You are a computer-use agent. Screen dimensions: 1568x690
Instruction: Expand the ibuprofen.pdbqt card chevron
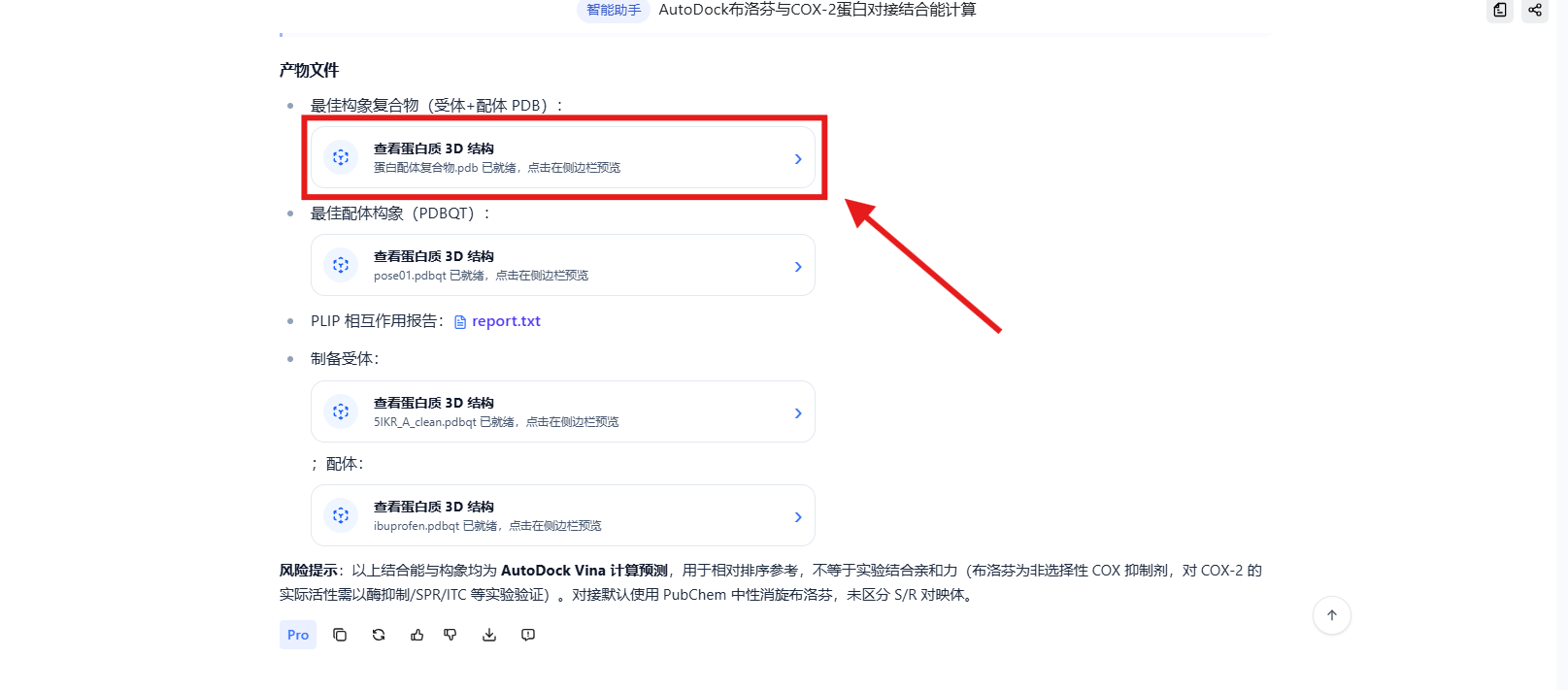click(x=798, y=517)
